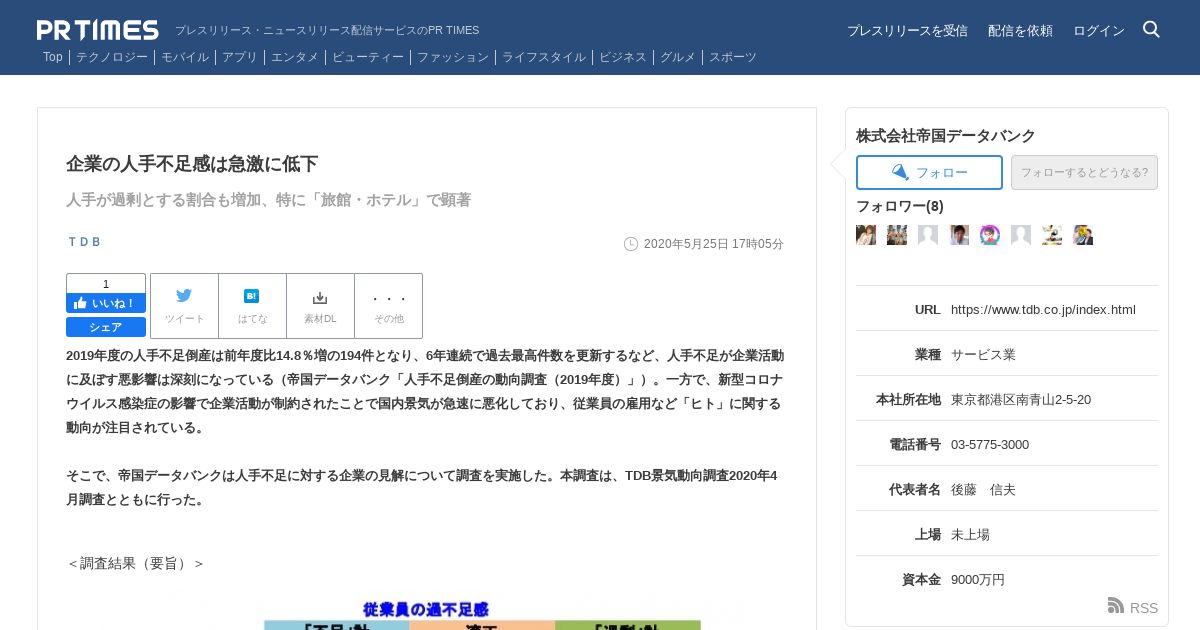Open the モバイル category

[x=185, y=57]
